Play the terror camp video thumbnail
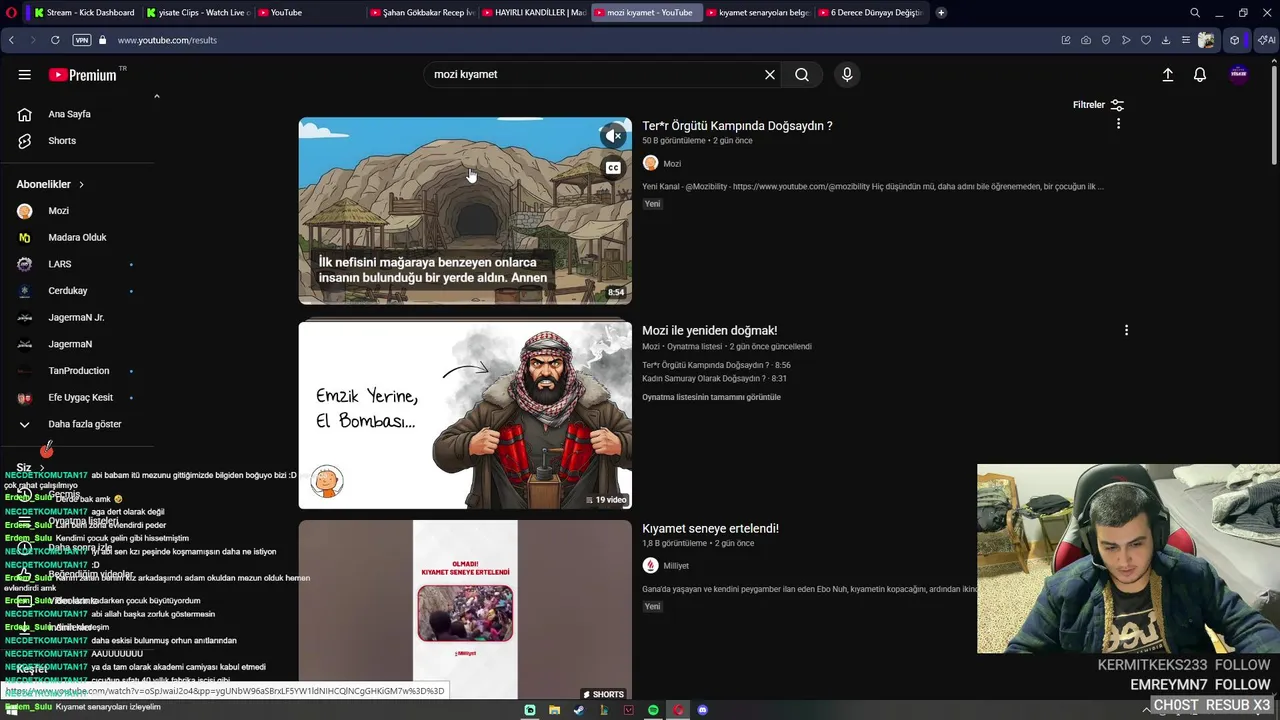 (x=465, y=211)
